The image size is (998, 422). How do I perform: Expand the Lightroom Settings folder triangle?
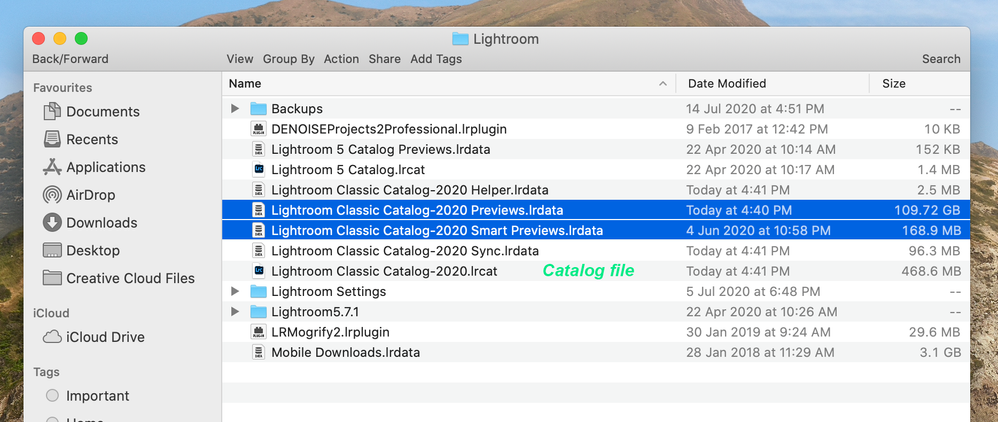(235, 292)
